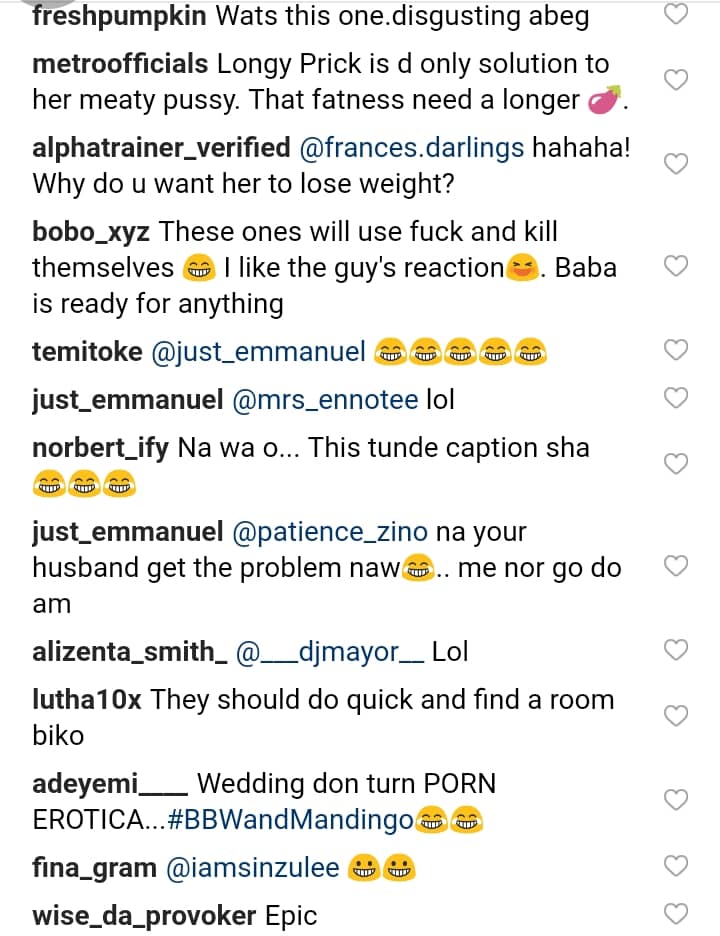
Task: Like the alizenta_smith_ comment
Action: [677, 651]
